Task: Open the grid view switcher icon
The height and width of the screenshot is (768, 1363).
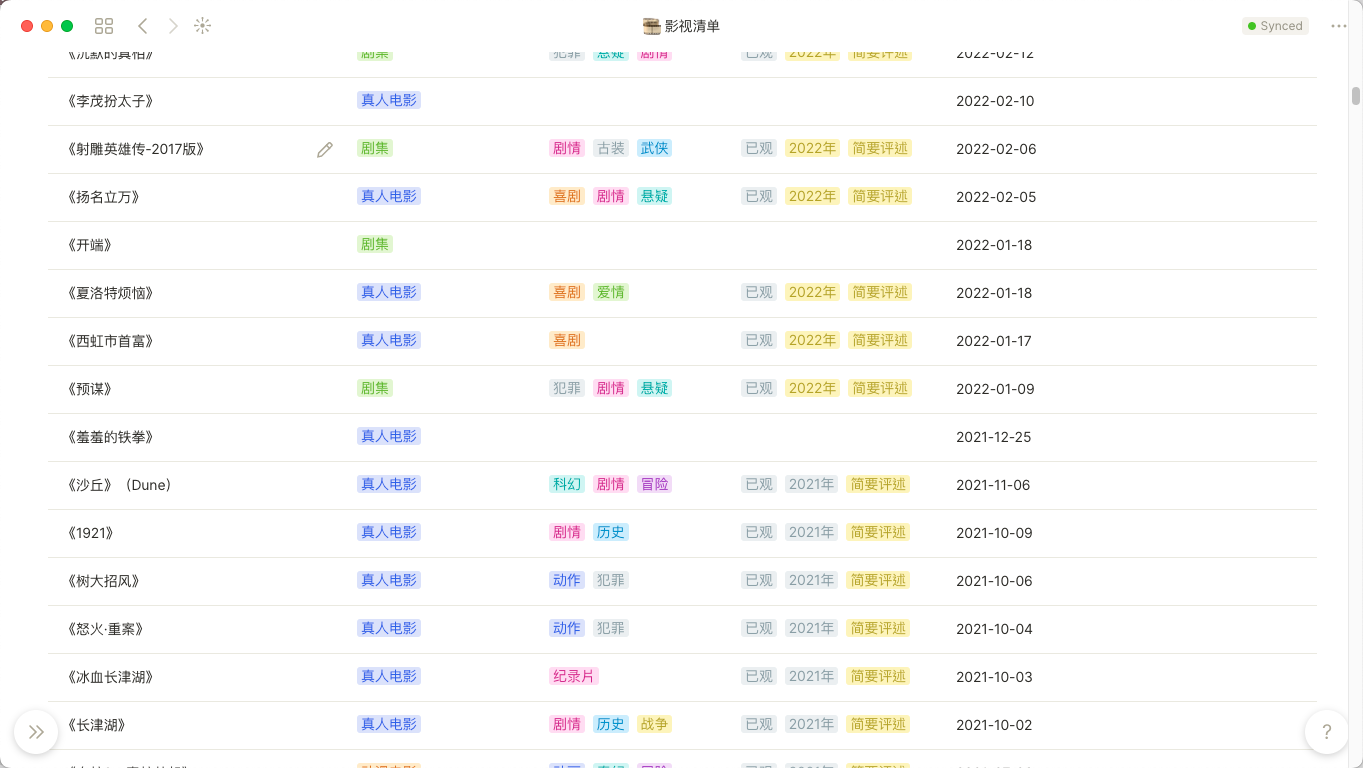Action: [104, 26]
